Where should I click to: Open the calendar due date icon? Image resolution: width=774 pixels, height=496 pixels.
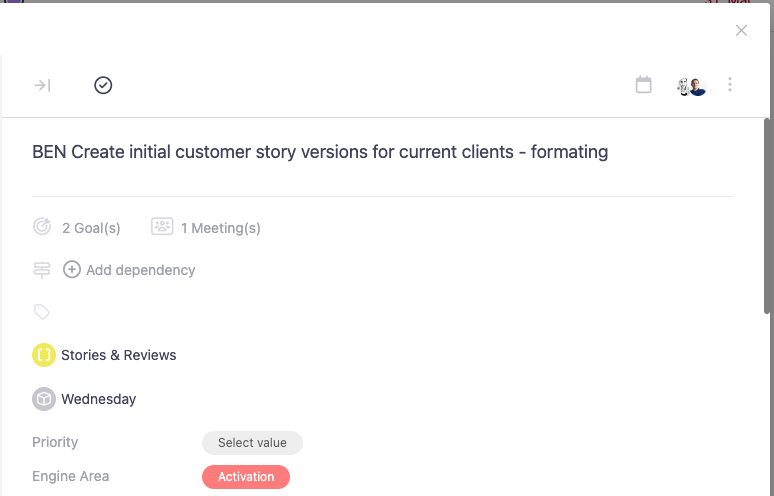644,86
